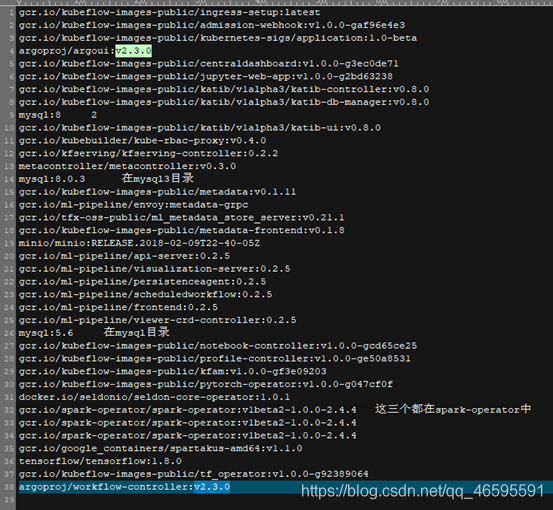Screen dimensions: 553x510
Task: Click the ingress-setup:latest line
Action: pos(169,12)
